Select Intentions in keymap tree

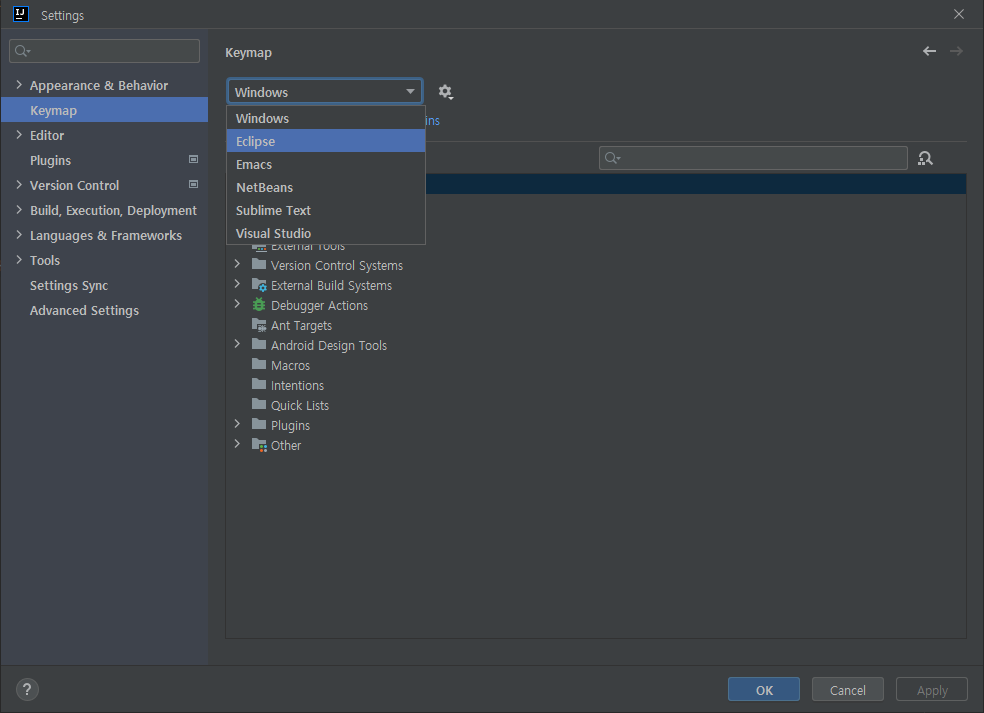point(297,385)
